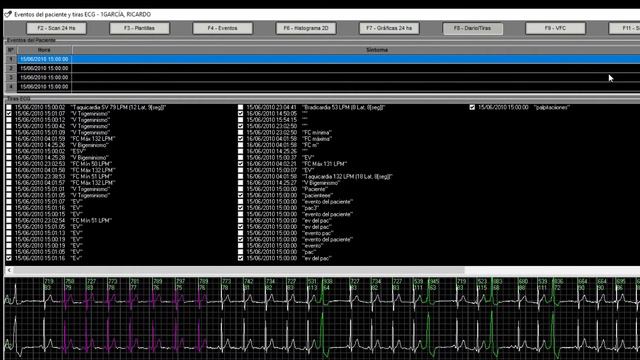Select EV entry at 15:01:13
Image resolution: width=640 pixels, height=360 pixels.
[x=49, y=233]
